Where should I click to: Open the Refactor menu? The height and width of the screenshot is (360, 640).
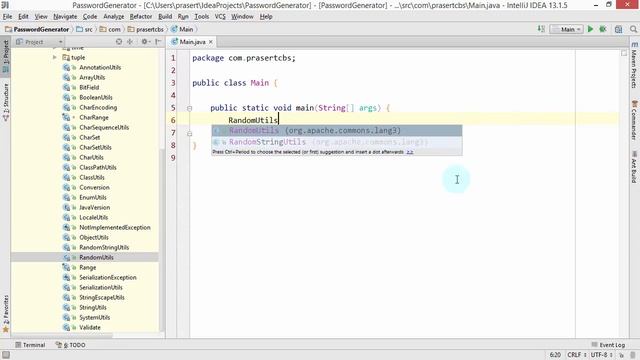(x=141, y=16)
